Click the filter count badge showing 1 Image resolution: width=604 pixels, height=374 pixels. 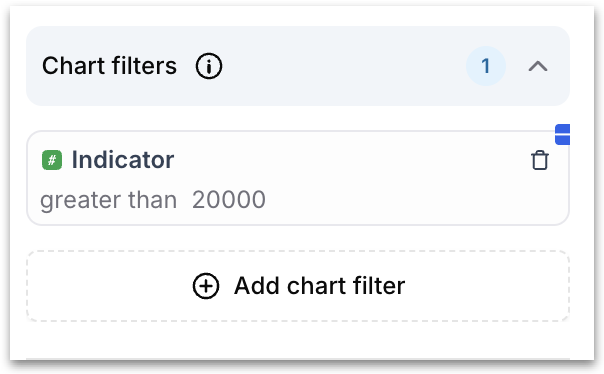(x=486, y=66)
